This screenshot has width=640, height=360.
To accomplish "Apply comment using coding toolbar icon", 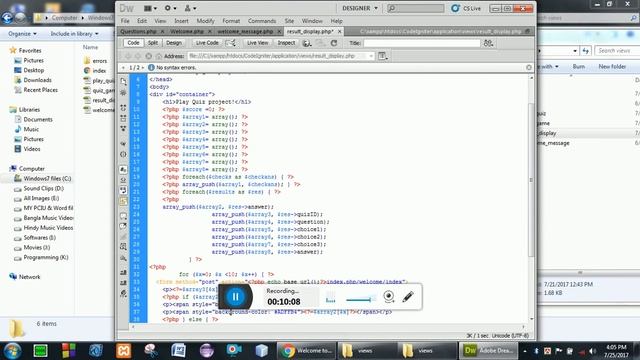I will 123,216.
